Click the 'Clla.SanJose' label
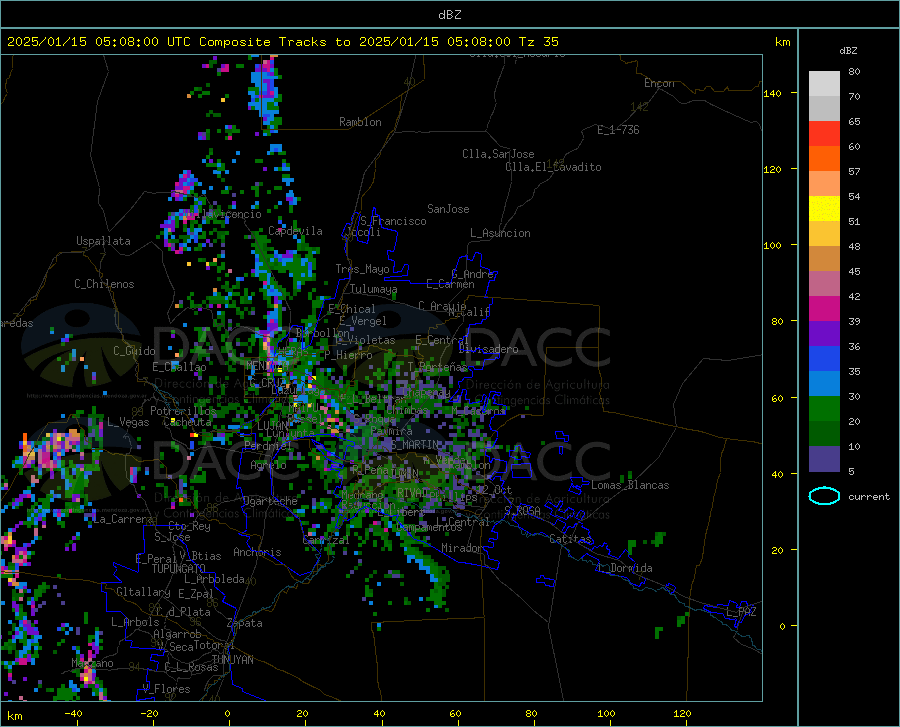 pos(498,154)
